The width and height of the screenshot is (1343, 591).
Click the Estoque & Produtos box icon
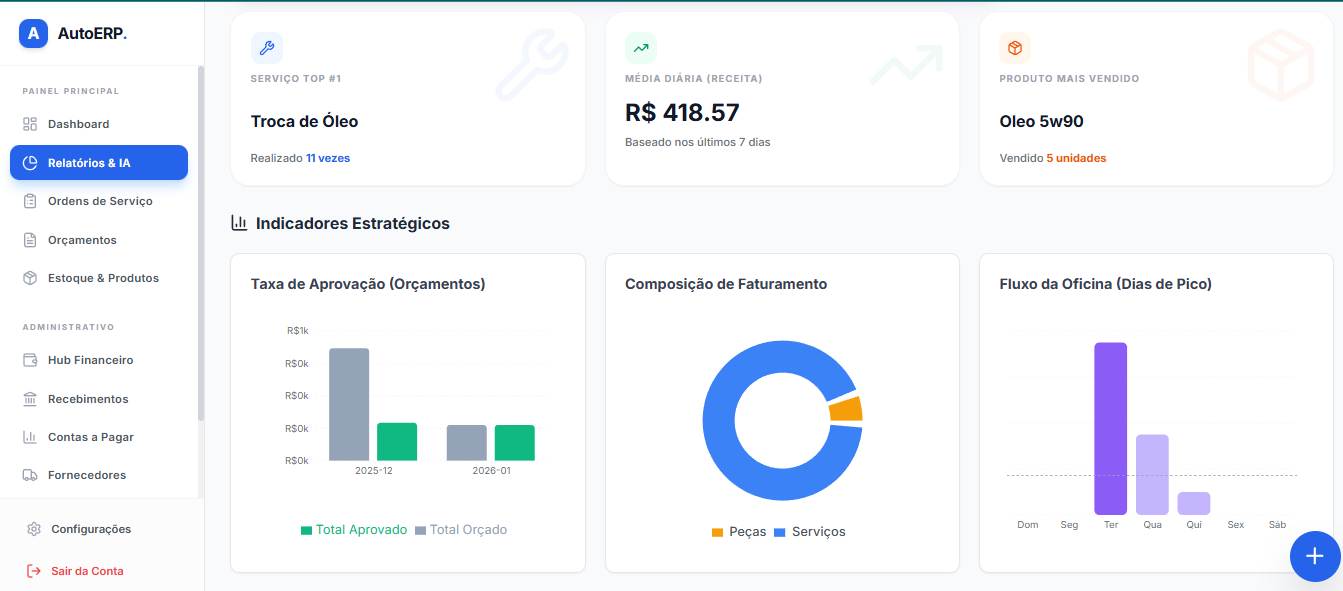point(30,278)
